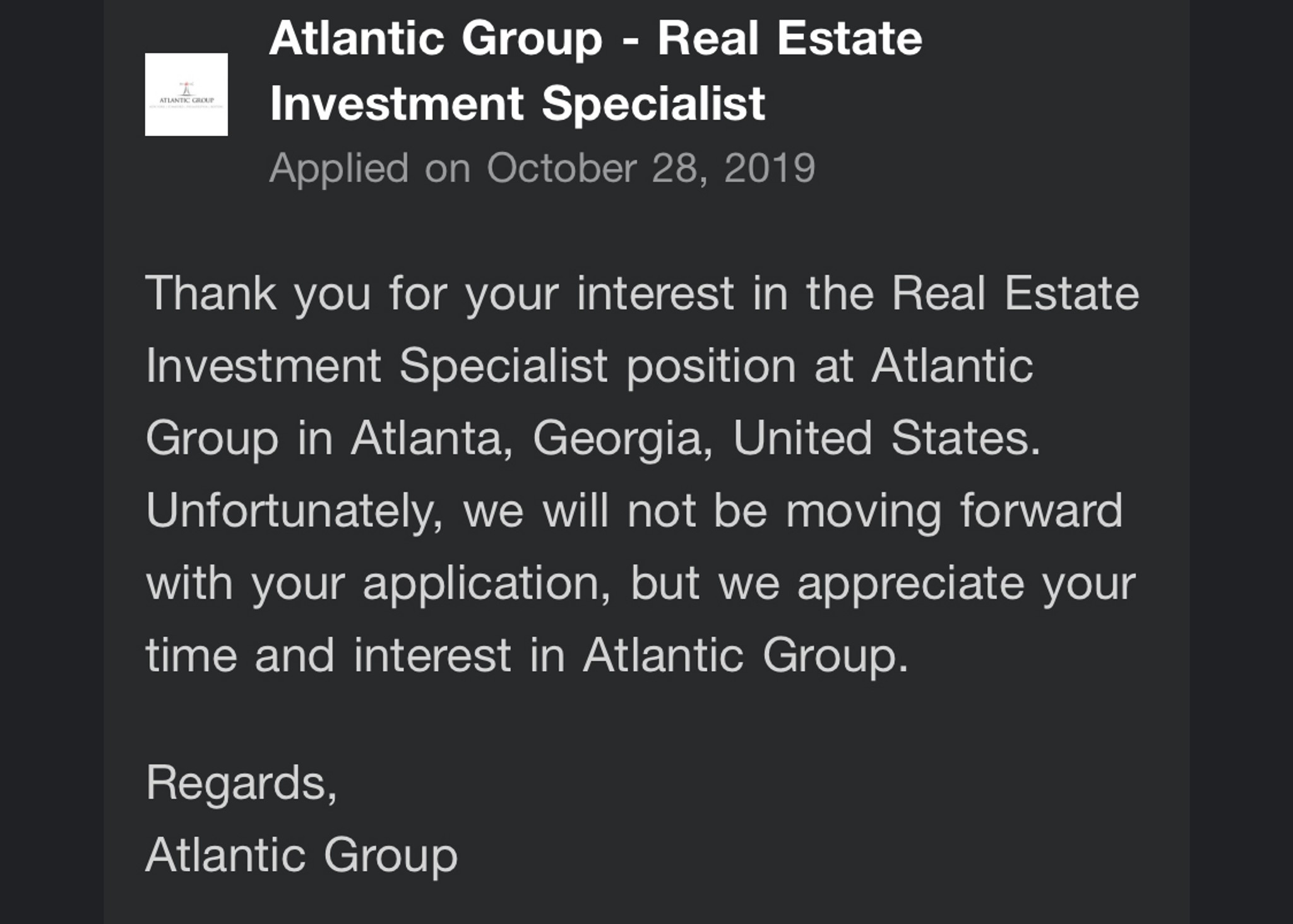The width and height of the screenshot is (1293, 924).
Task: Click the 'Unfortunately, we will not be moving' line
Action: [x=634, y=511]
